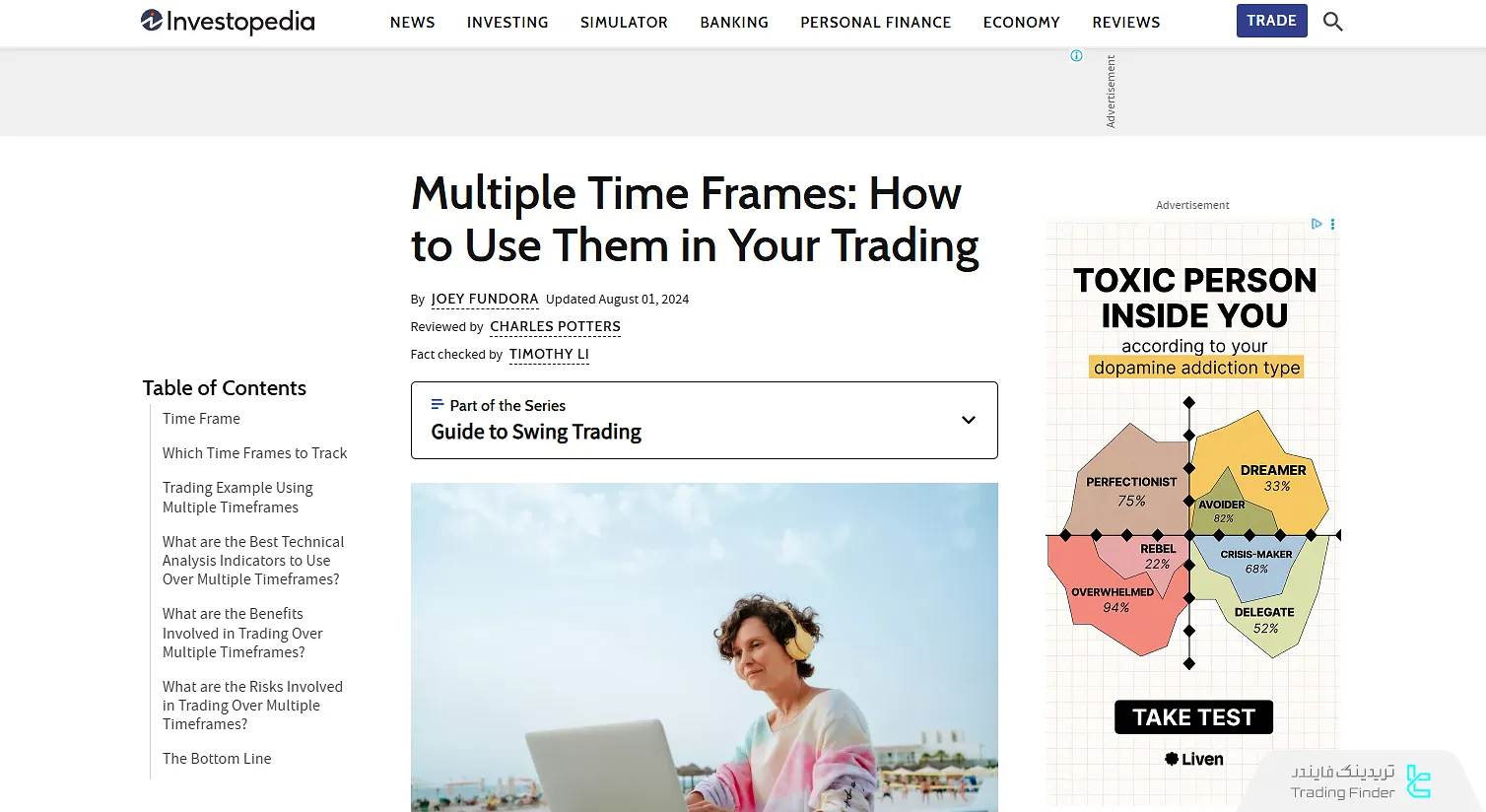Image resolution: width=1486 pixels, height=812 pixels.
Task: Click the Trading Finder logo icon
Action: point(1419,781)
